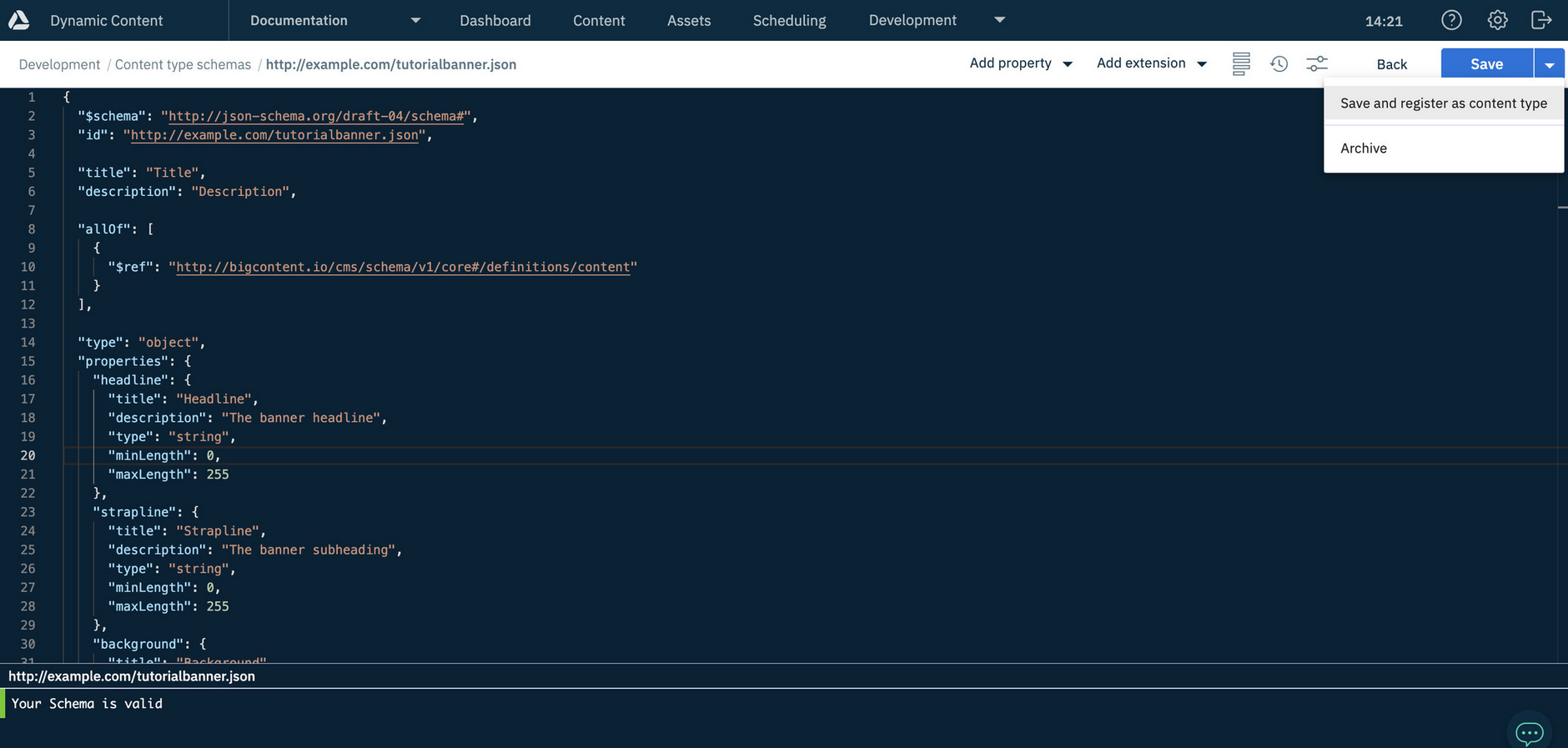Click the log out icon
Screen dimensions: 1568x748
point(1541,20)
